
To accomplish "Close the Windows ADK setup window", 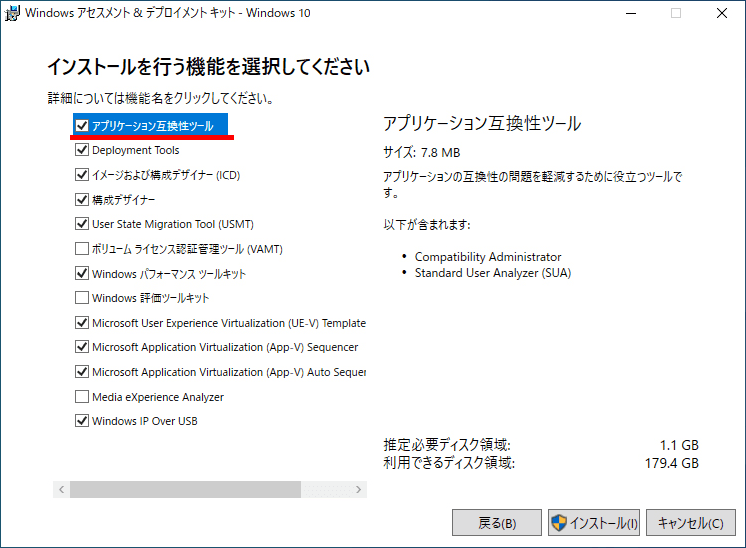I will [722, 13].
